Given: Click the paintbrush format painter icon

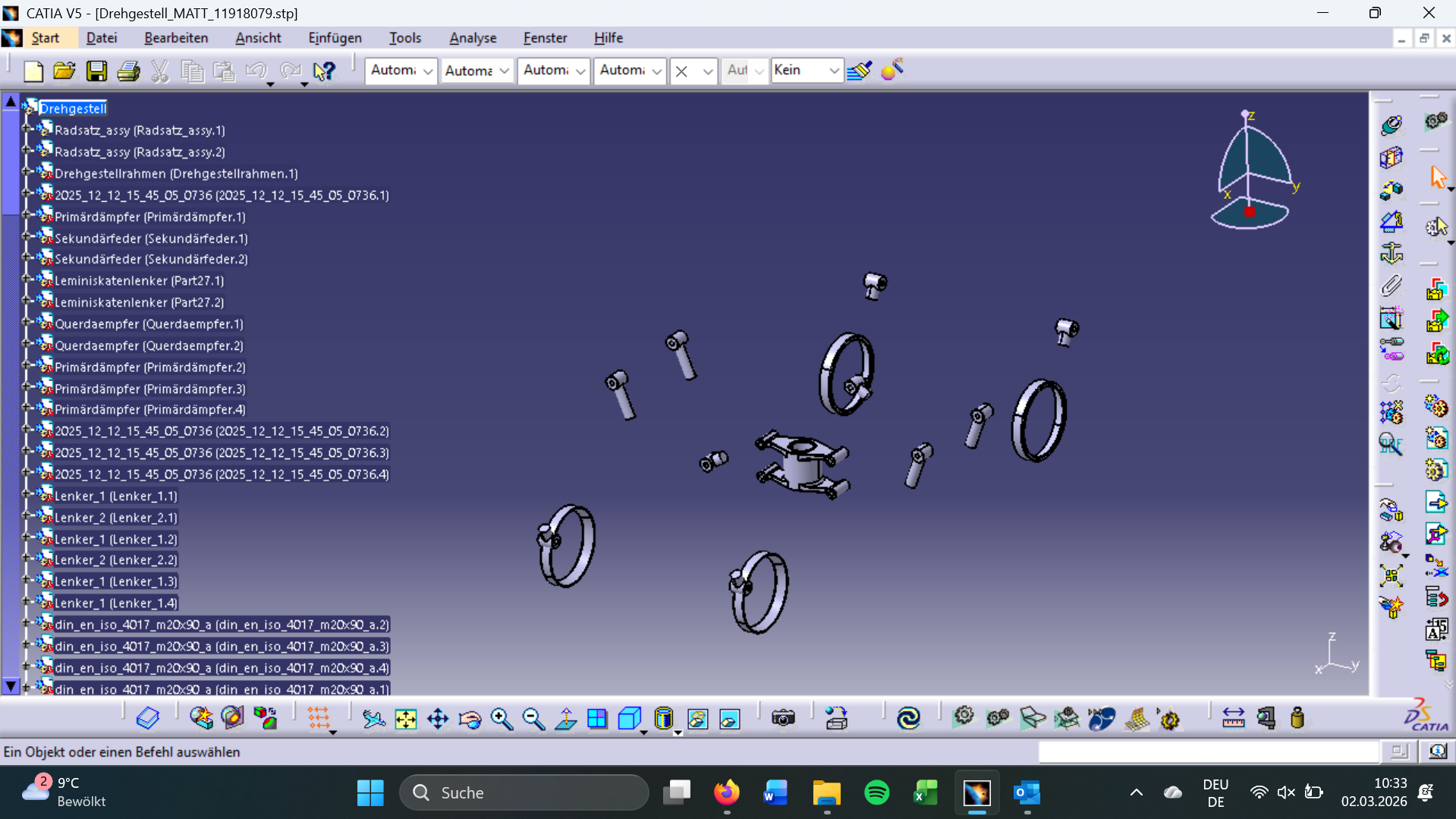Looking at the screenshot, I should point(860,71).
